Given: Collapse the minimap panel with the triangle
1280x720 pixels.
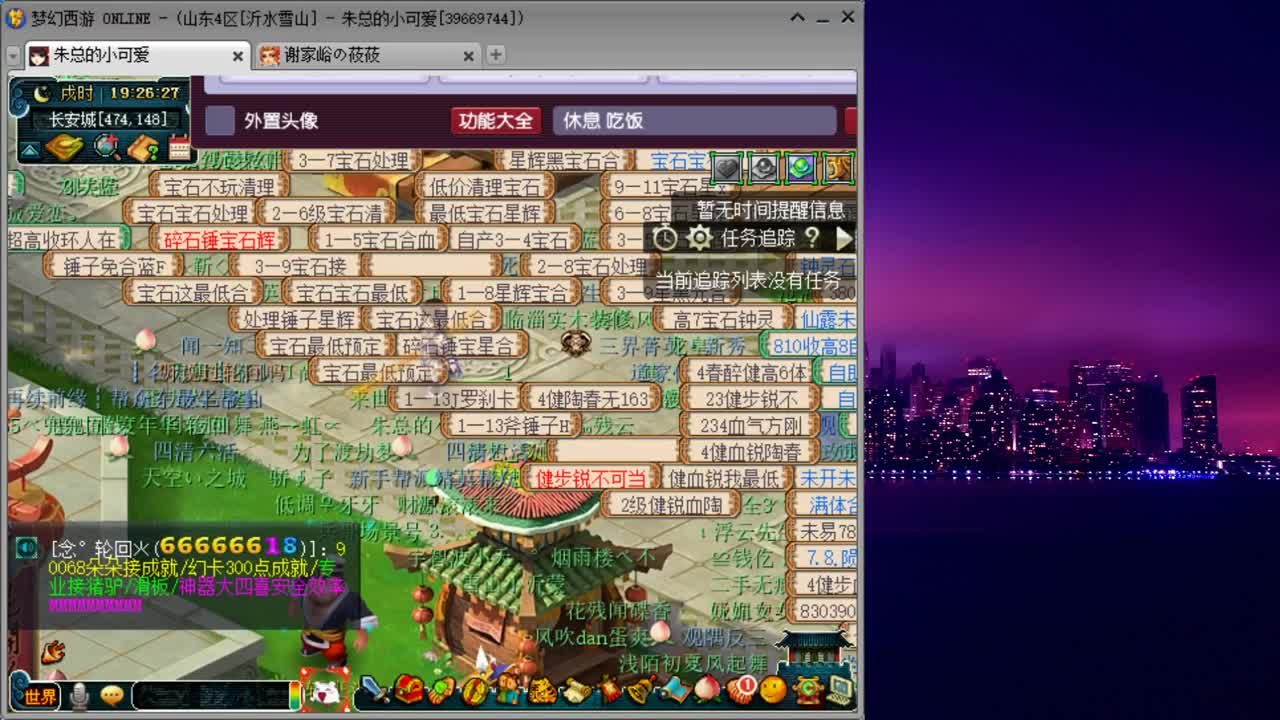Looking at the screenshot, I should coord(29,149).
